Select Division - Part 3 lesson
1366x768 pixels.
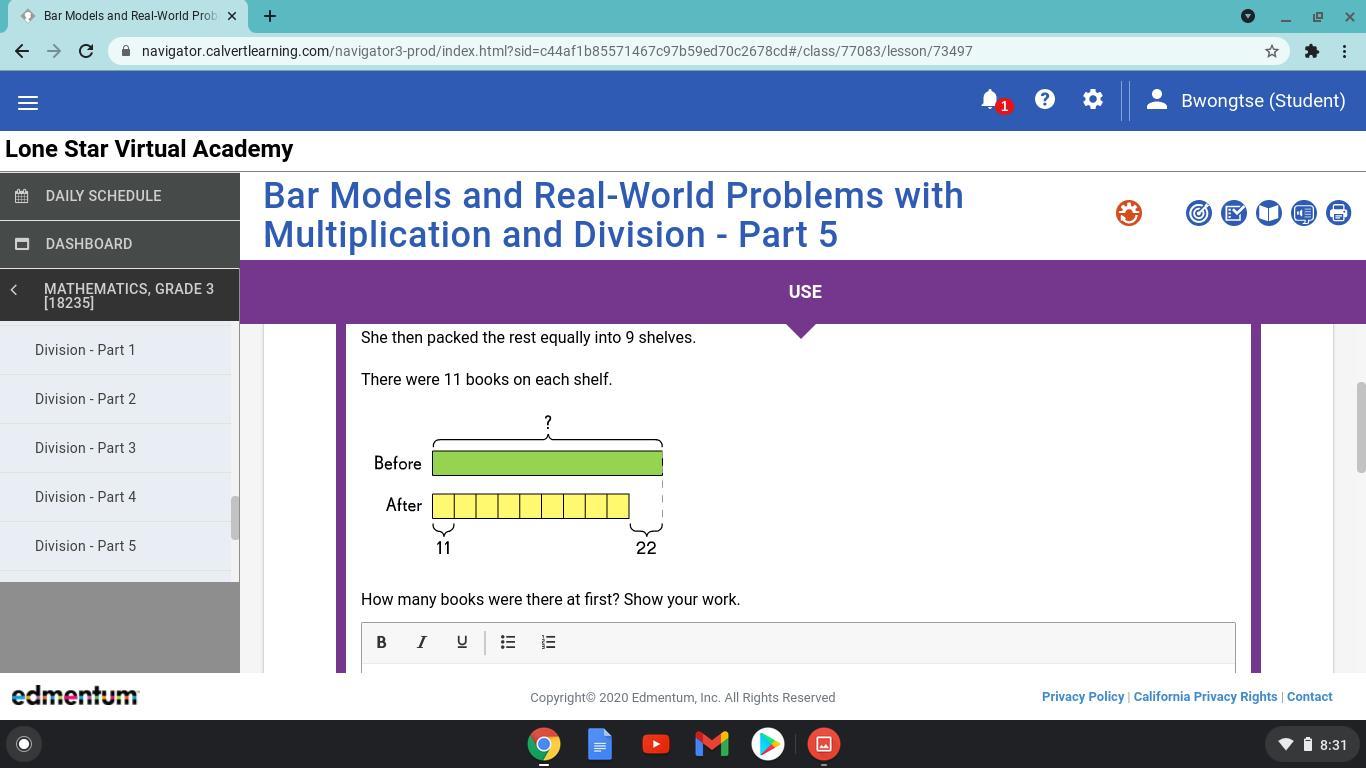[85, 448]
